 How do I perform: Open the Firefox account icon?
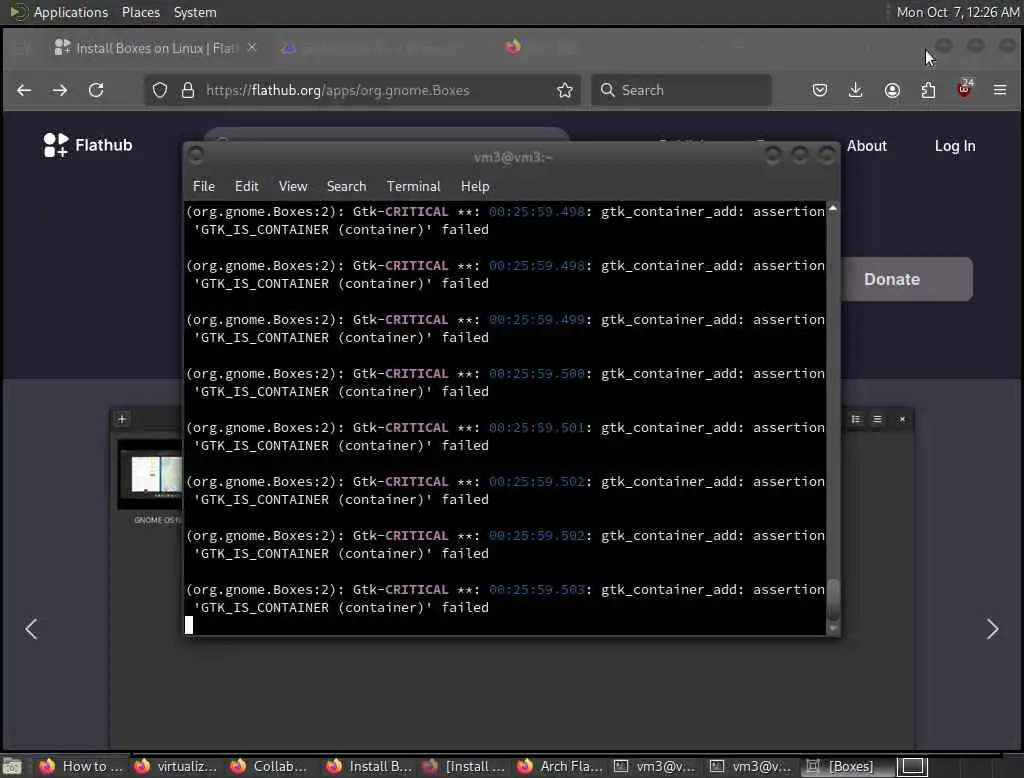[x=892, y=90]
